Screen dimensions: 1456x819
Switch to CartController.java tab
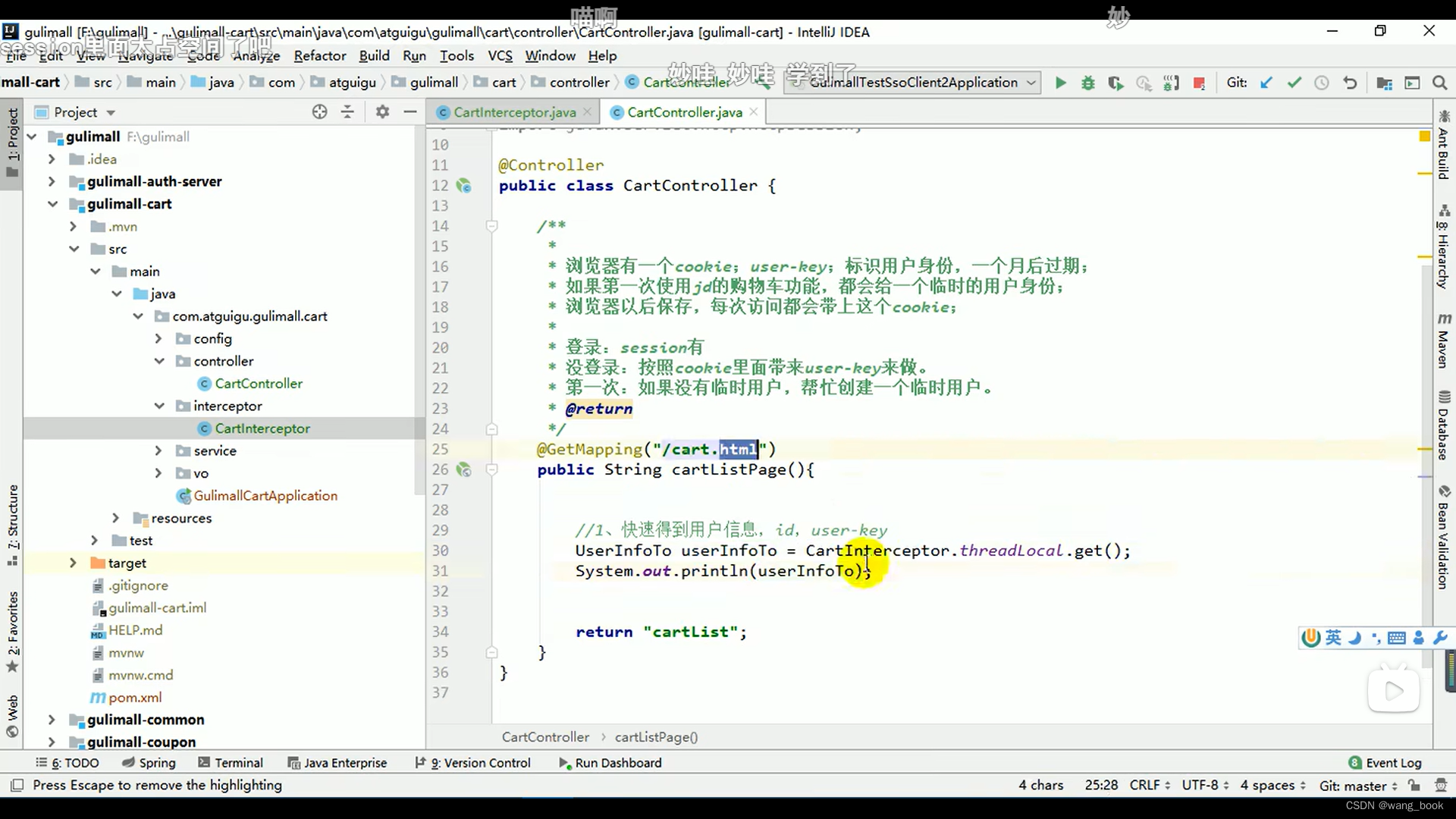pos(685,112)
